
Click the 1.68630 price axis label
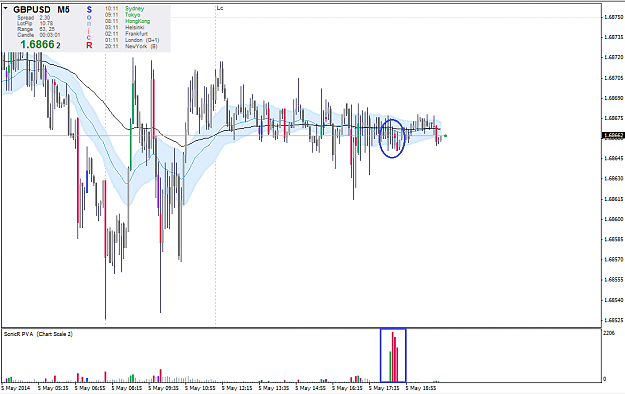[x=613, y=179]
